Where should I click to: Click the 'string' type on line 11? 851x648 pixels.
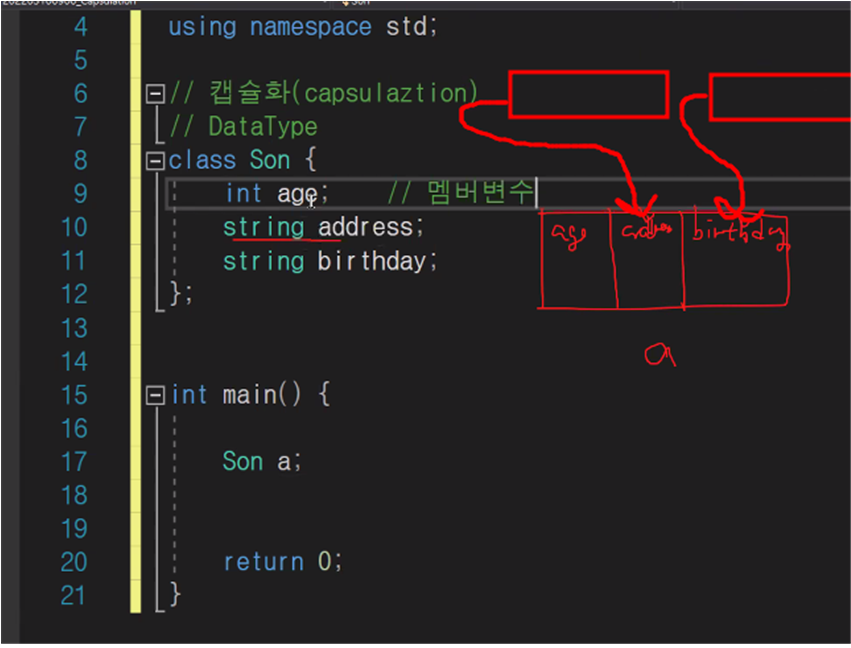tap(263, 262)
